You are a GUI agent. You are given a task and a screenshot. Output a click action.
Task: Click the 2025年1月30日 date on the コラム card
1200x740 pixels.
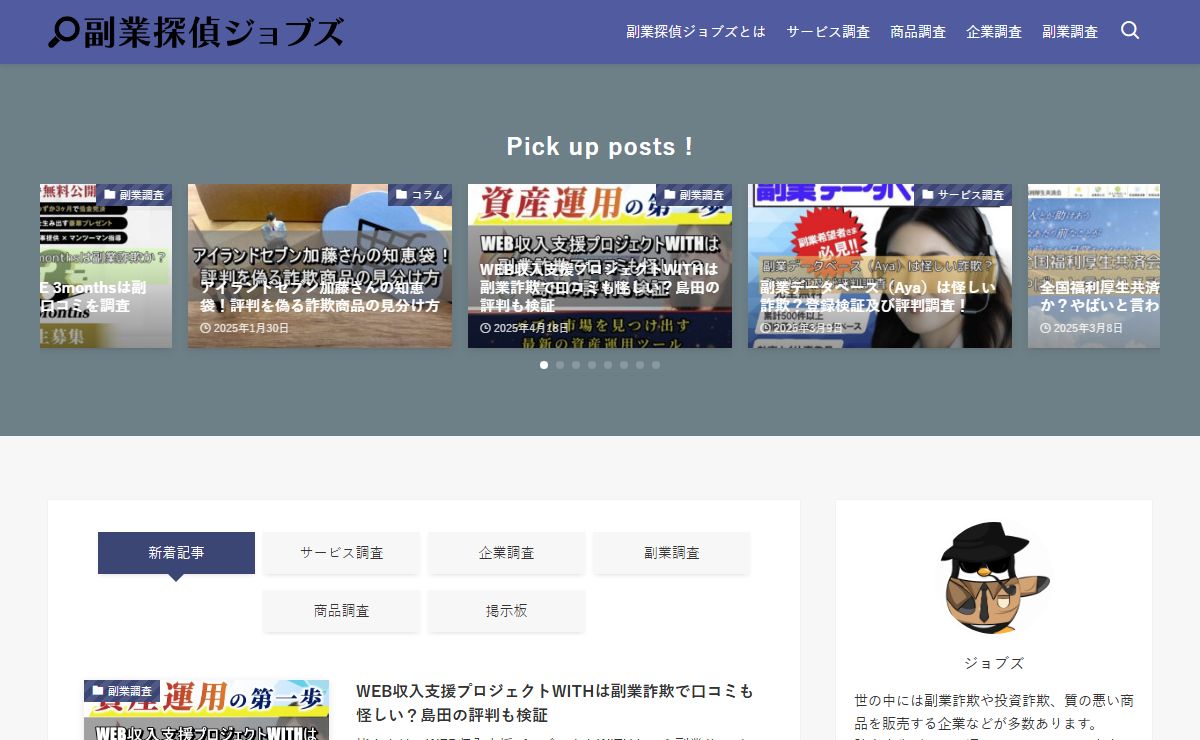245,328
